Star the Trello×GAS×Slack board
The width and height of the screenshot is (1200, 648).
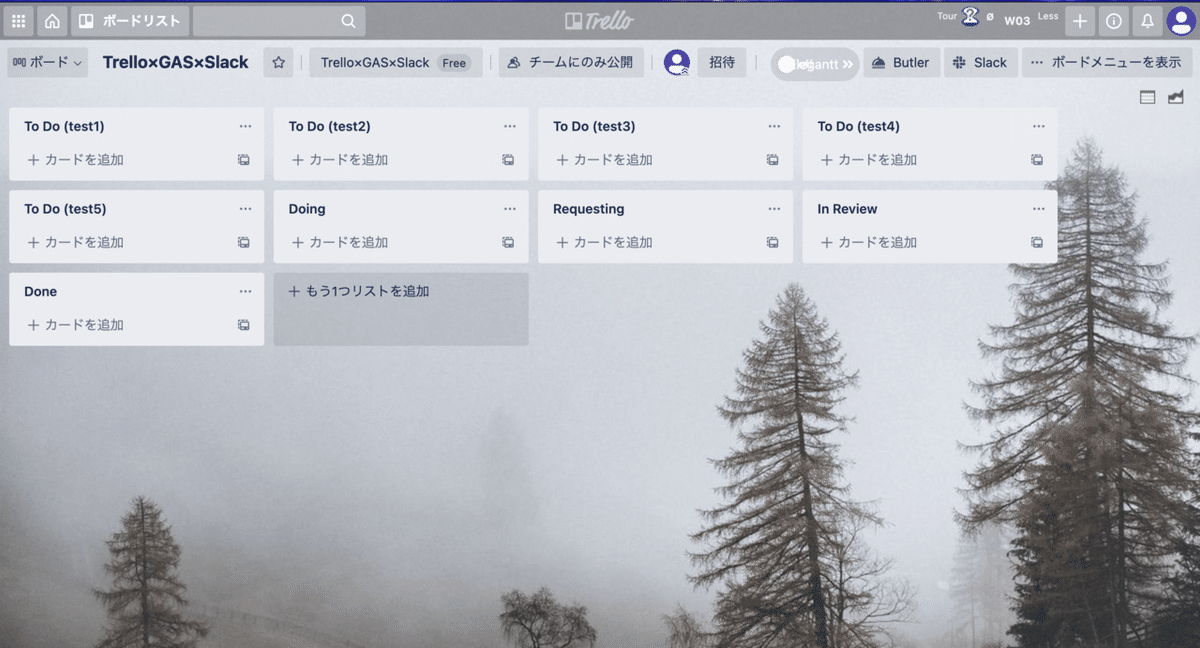point(278,62)
